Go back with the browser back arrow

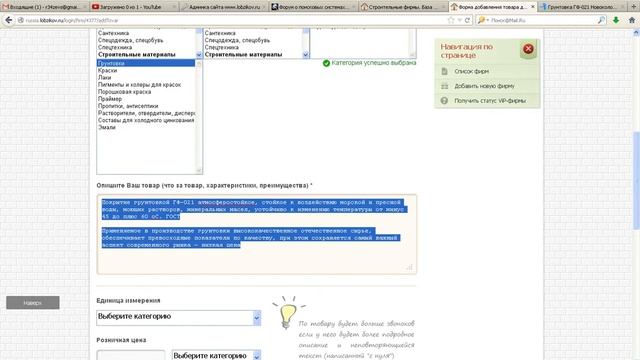(x=9, y=20)
